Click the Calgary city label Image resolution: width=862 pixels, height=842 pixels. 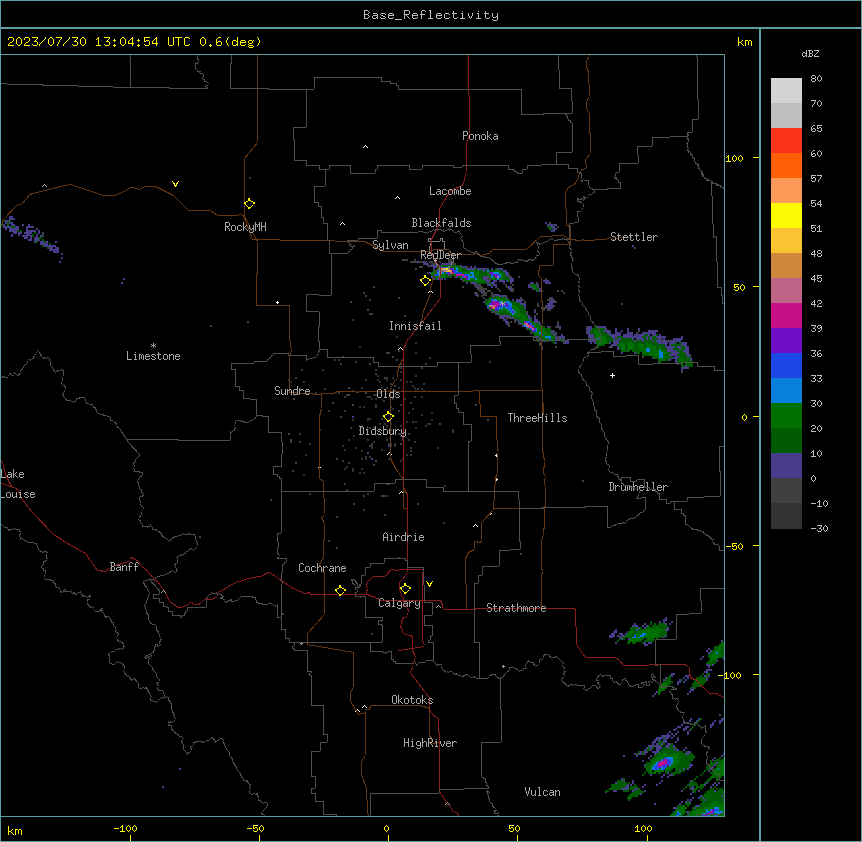[399, 603]
